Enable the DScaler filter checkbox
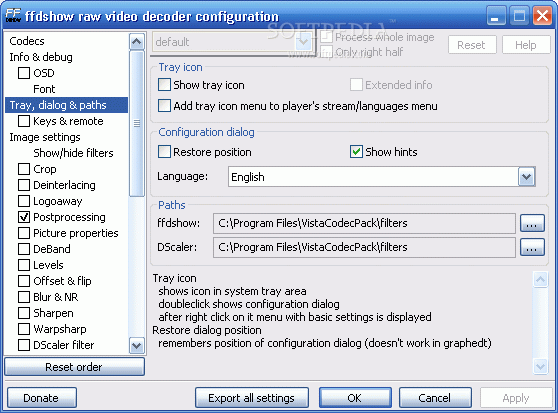Screen dimensions: 558x413 click(24, 345)
